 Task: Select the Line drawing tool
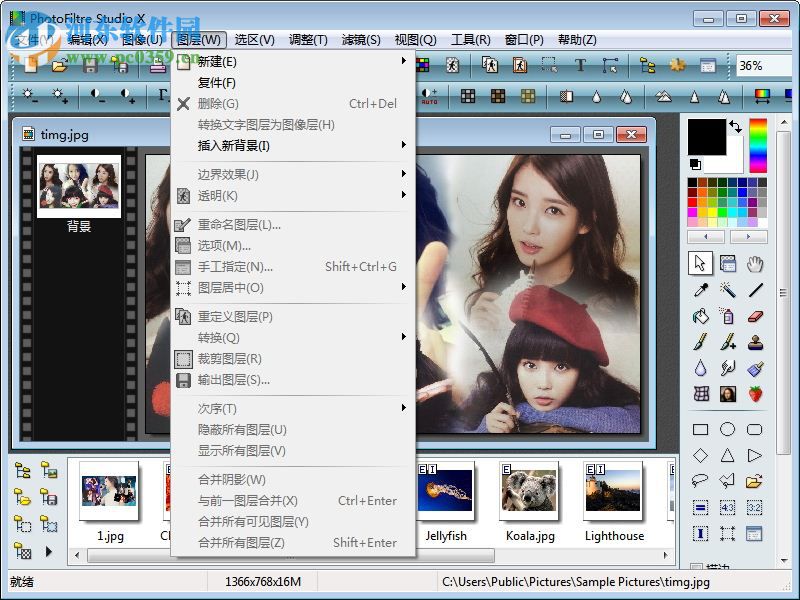point(755,290)
